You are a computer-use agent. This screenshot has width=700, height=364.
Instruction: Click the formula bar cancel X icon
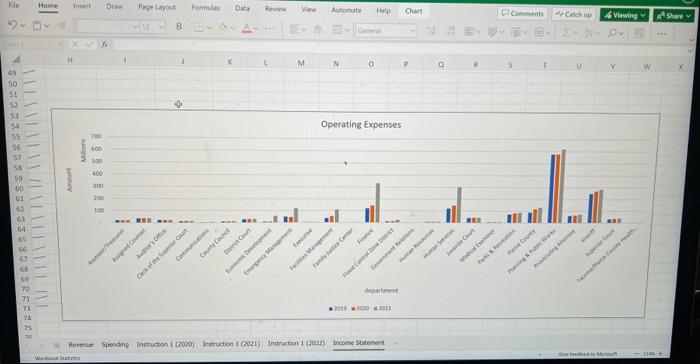coord(75,44)
